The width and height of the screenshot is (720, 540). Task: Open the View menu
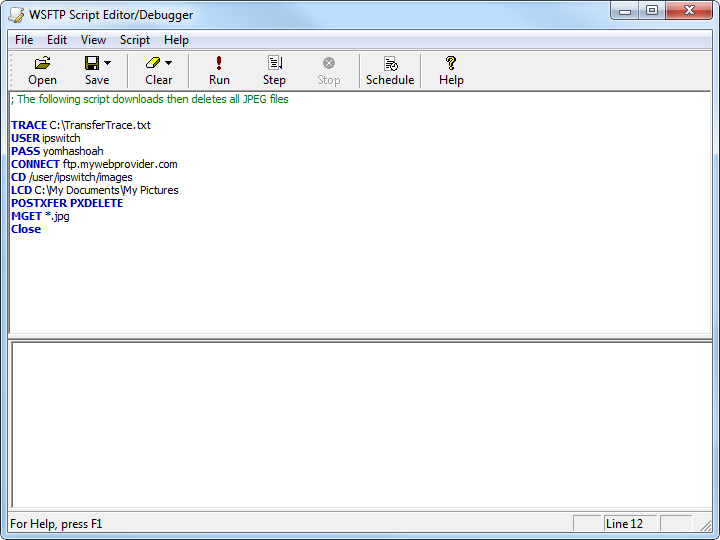[93, 40]
